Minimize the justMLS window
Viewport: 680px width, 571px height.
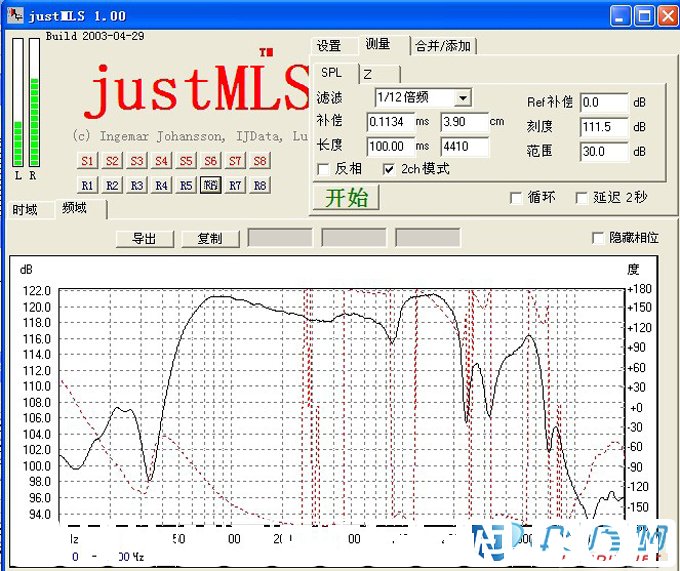[x=620, y=16]
